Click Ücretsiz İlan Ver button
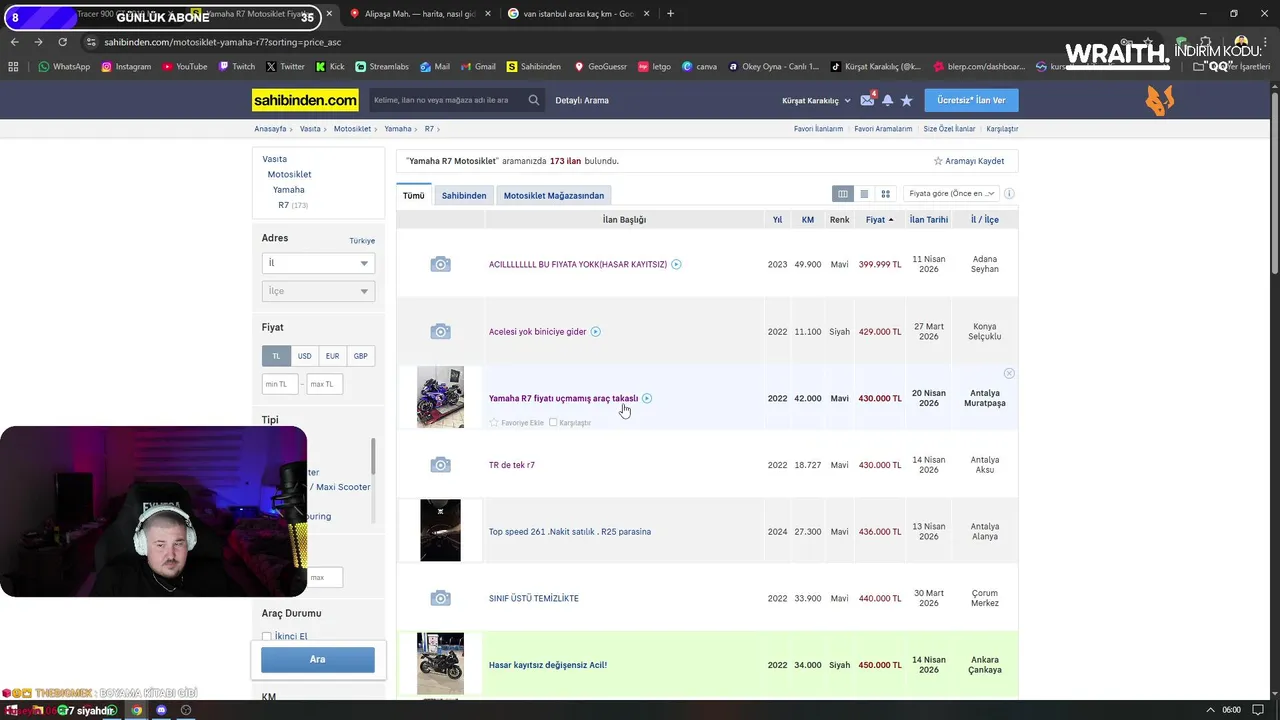 tap(971, 100)
